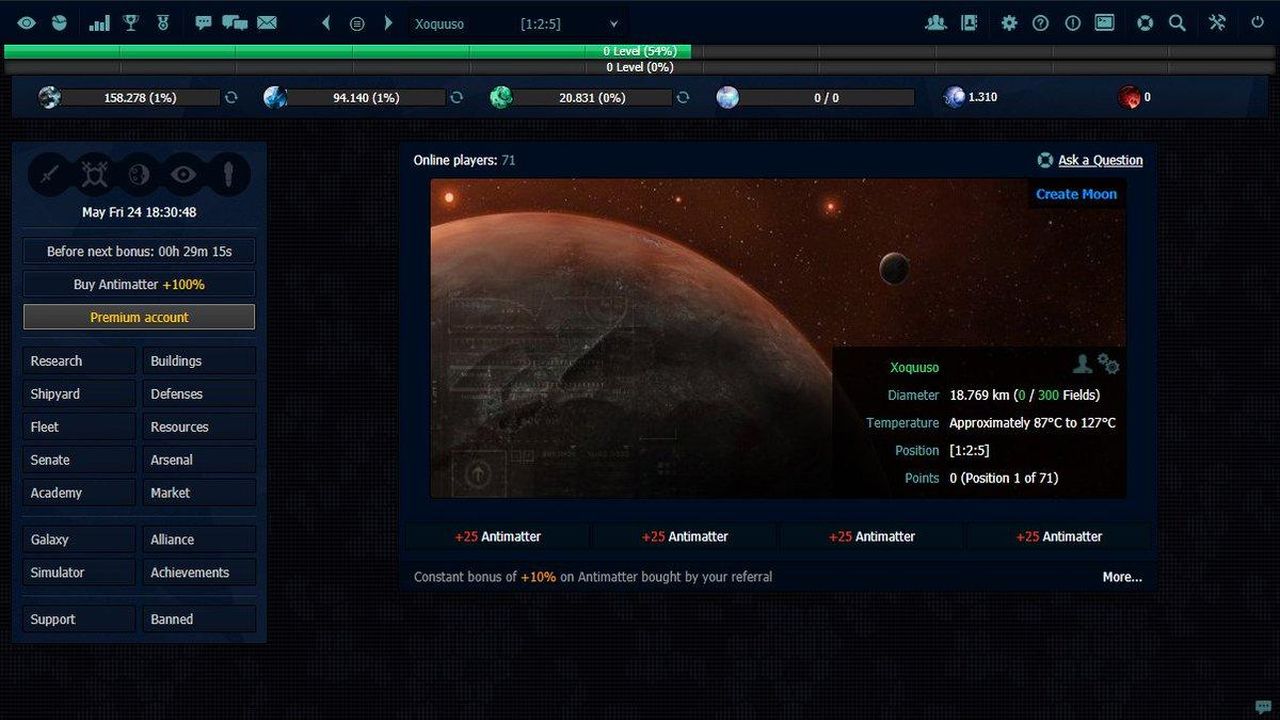
Task: Click the Create Moon link
Action: click(1076, 194)
